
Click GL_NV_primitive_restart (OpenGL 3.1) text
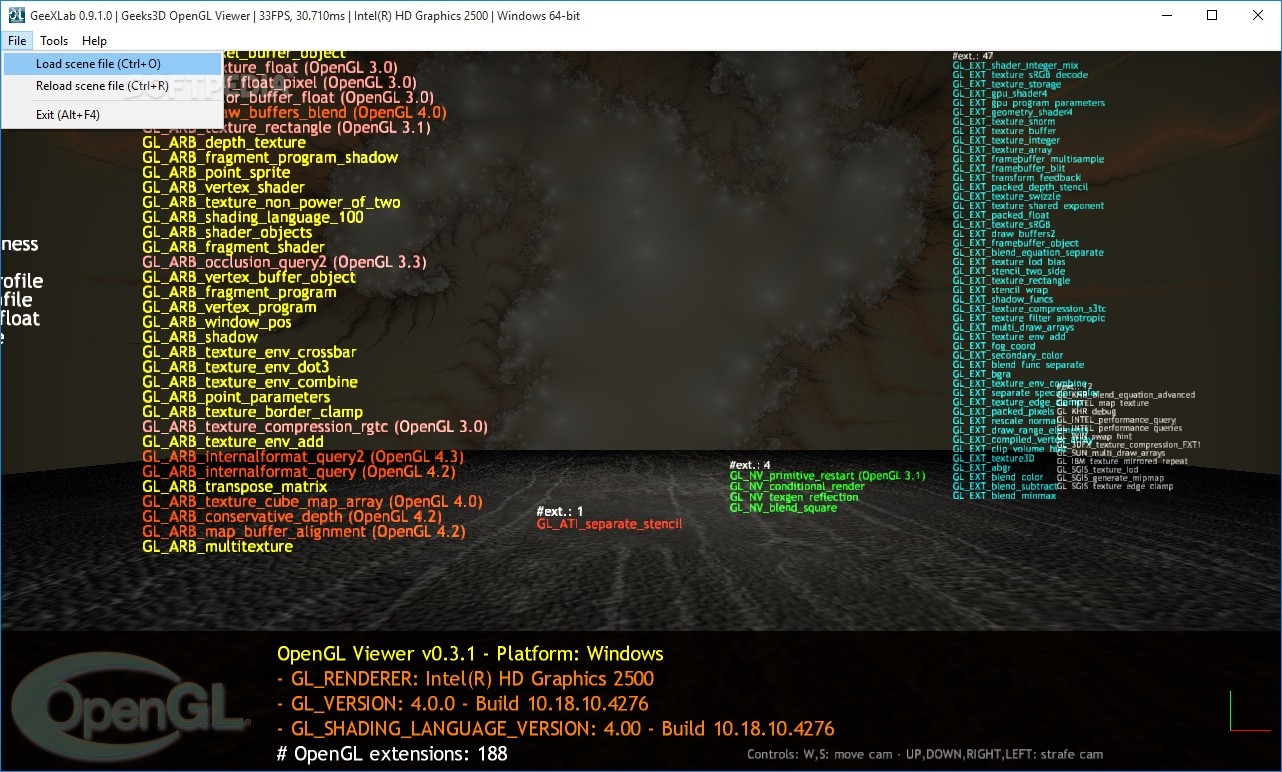827,476
